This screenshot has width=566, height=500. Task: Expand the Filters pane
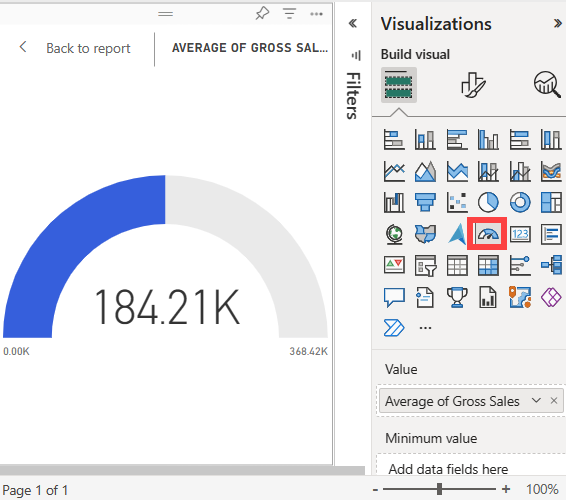(353, 23)
